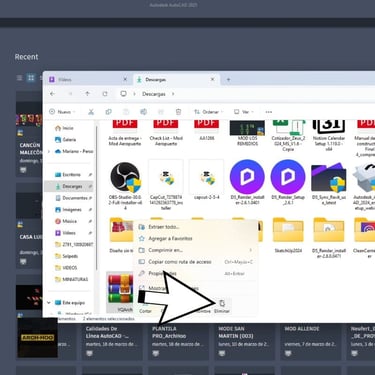Switch to grid view in AutoCAD Recent
375x375 pixels.
pos(31,78)
